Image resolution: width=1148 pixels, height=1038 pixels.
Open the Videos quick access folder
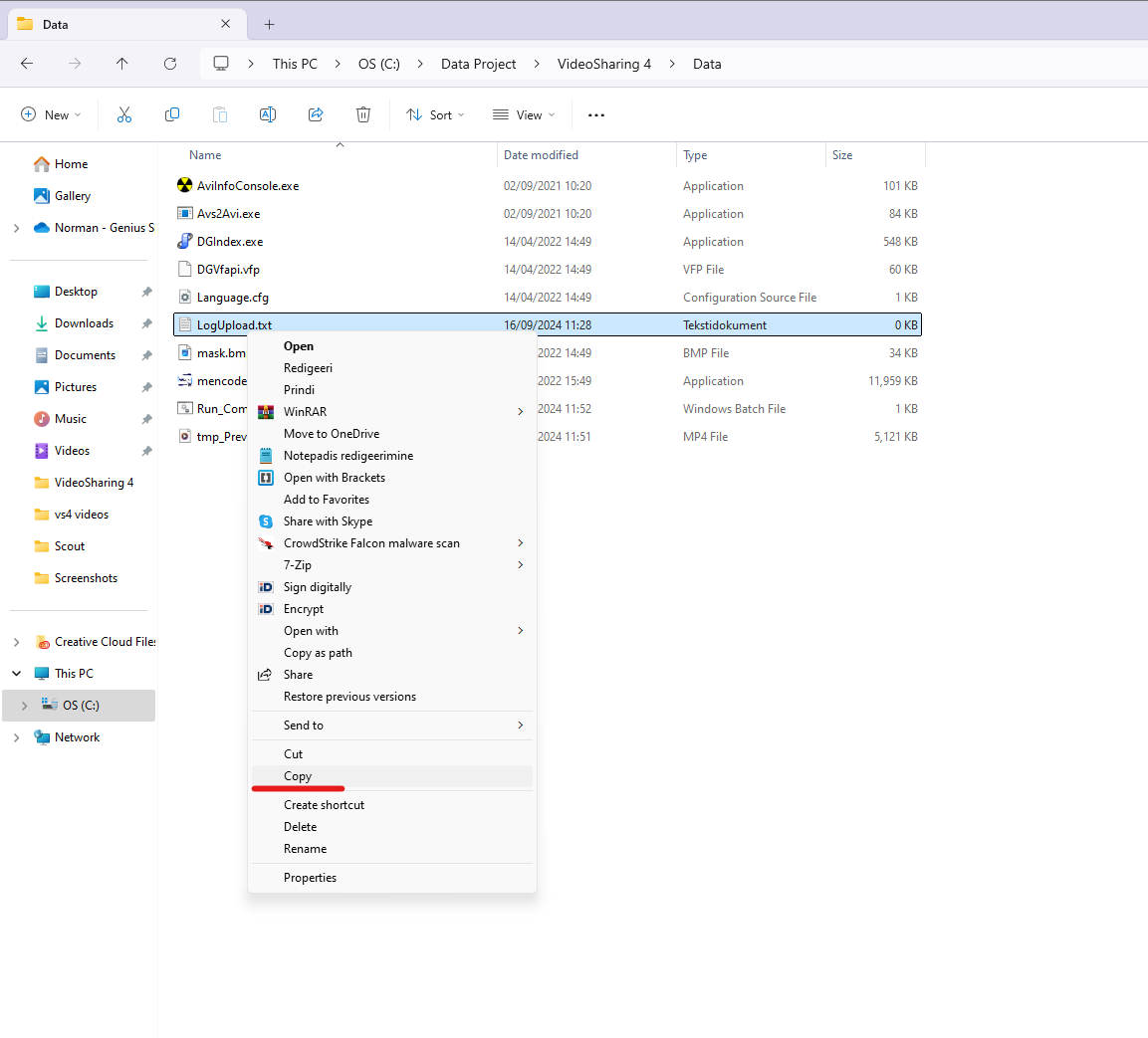pyautogui.click(x=72, y=450)
